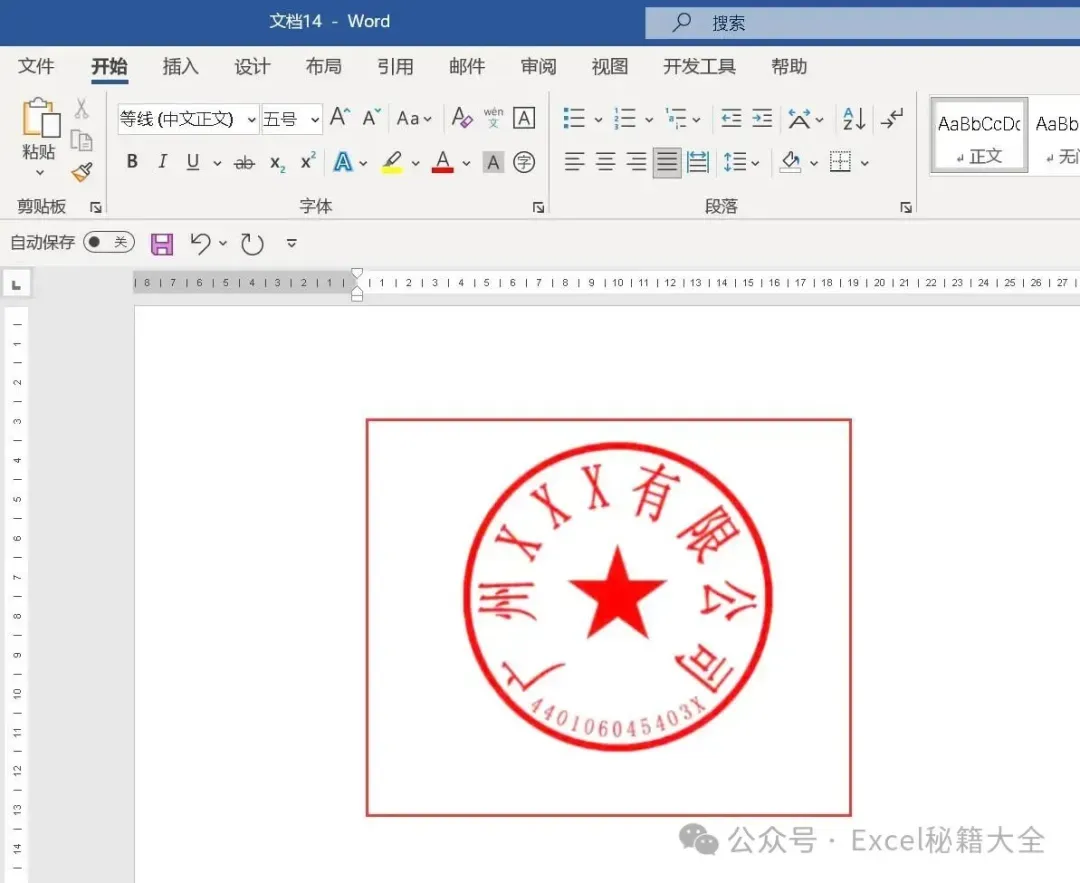Show paragraph marks icon
Image resolution: width=1080 pixels, height=883 pixels.
[x=892, y=118]
